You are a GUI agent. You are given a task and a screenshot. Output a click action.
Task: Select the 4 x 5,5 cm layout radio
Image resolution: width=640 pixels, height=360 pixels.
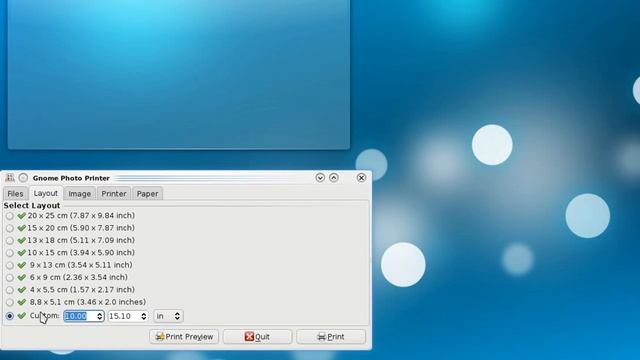pos(10,290)
